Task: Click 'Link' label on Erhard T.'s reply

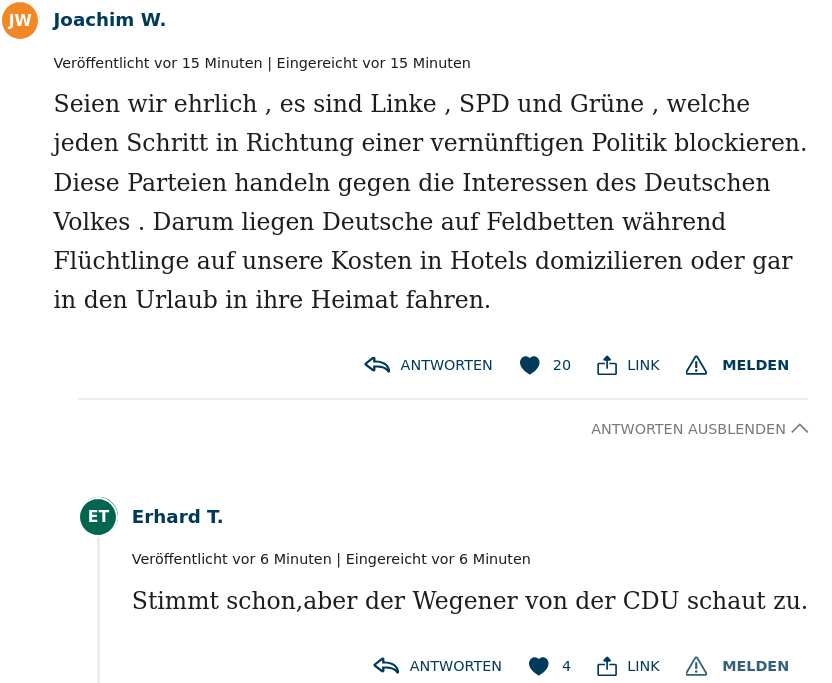Action: (x=643, y=666)
